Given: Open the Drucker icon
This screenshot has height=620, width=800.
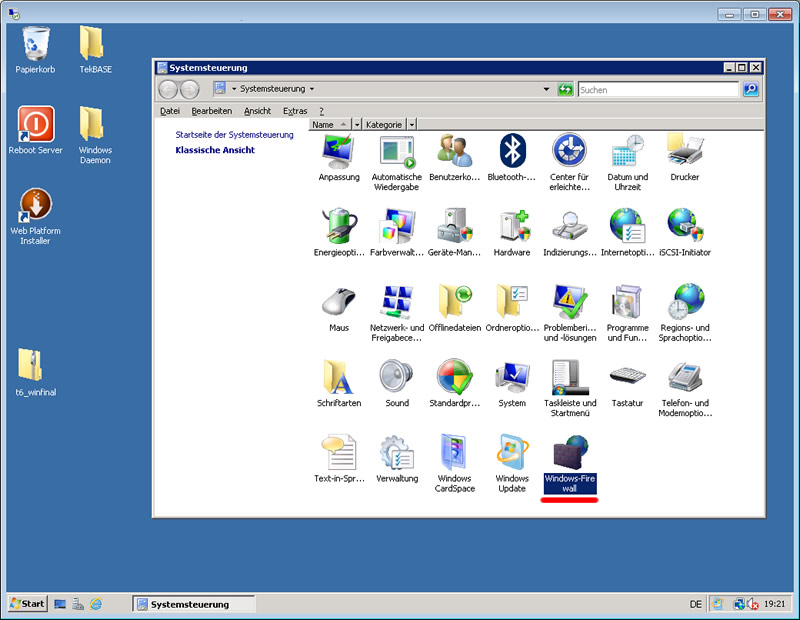Looking at the screenshot, I should tap(685, 158).
